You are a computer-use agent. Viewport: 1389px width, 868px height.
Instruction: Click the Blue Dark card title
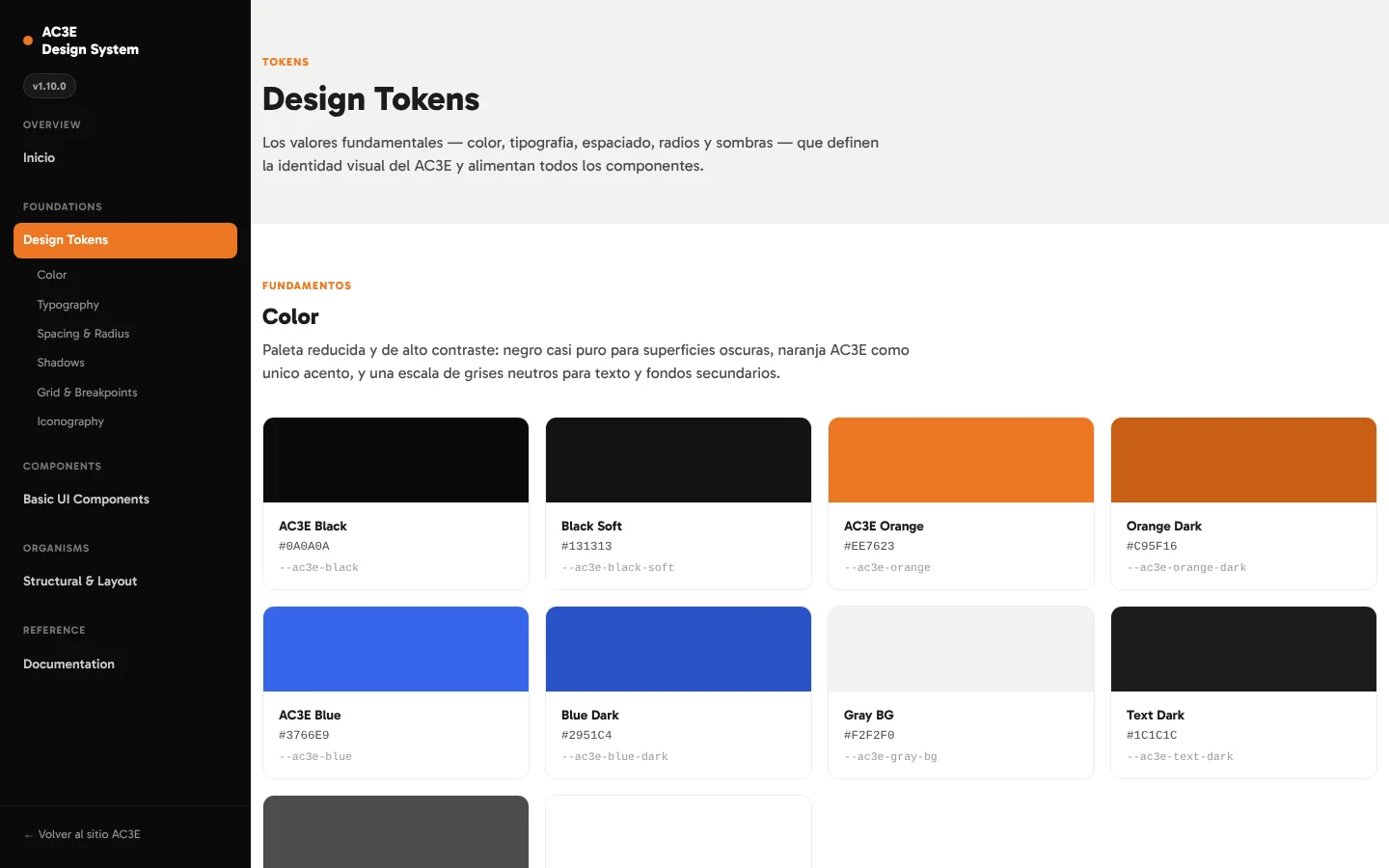click(x=589, y=715)
